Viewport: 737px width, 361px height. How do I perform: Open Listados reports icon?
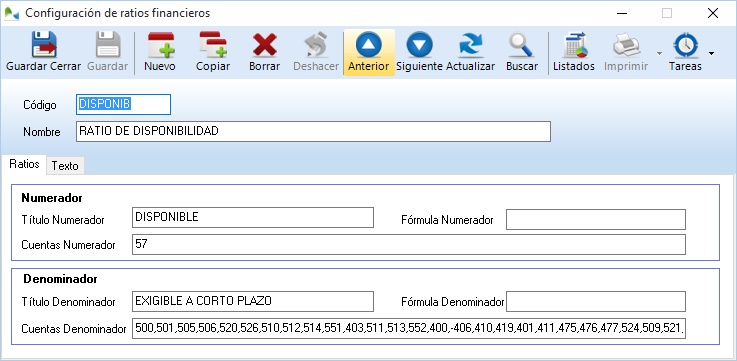click(x=575, y=45)
